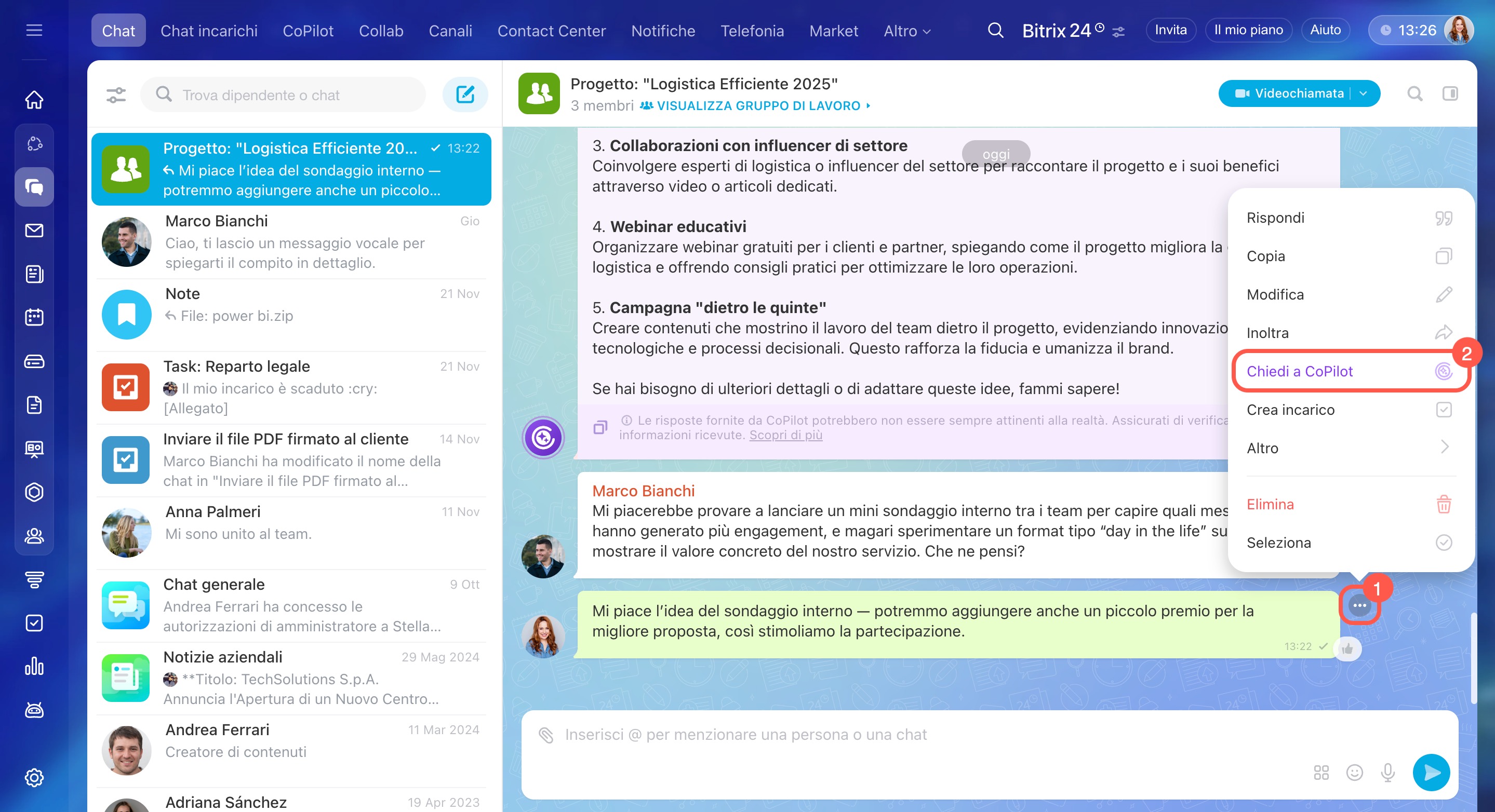Open the Altro dropdown in top navigation
The image size is (1495, 812).
(906, 31)
